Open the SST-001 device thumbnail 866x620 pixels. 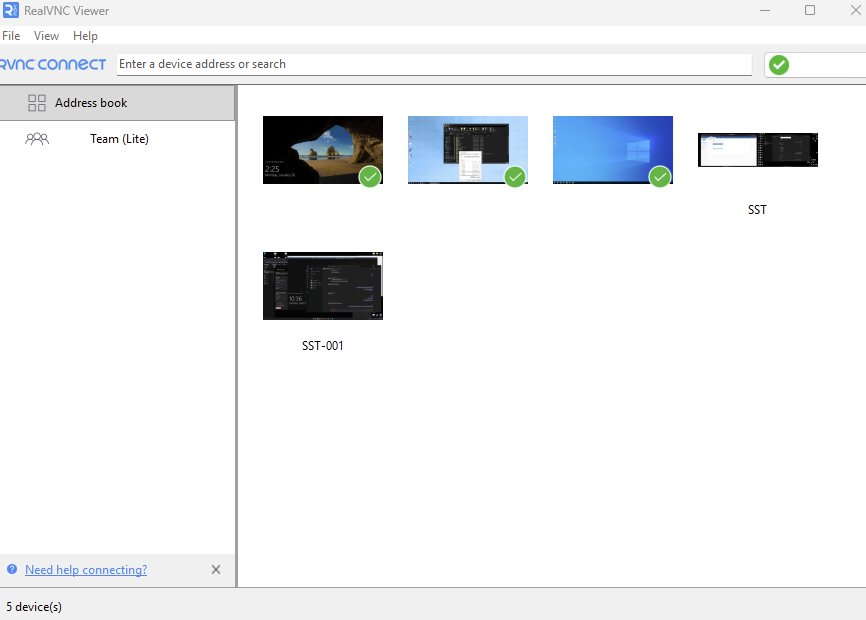[x=323, y=286]
